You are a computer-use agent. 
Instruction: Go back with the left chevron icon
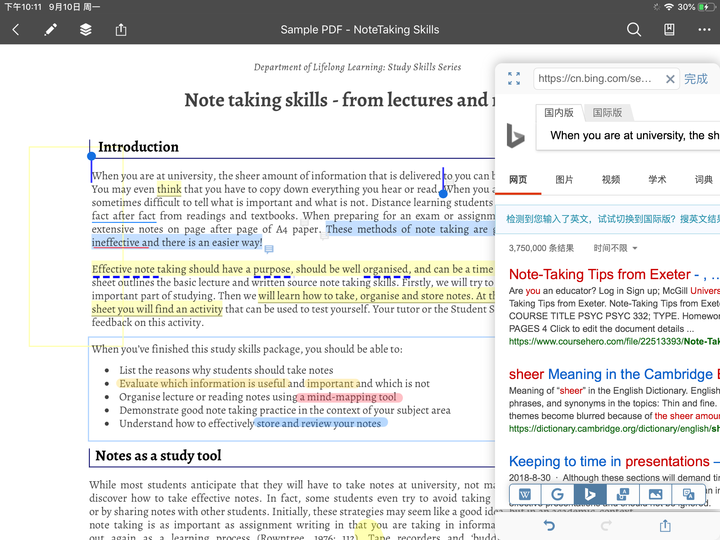16,30
